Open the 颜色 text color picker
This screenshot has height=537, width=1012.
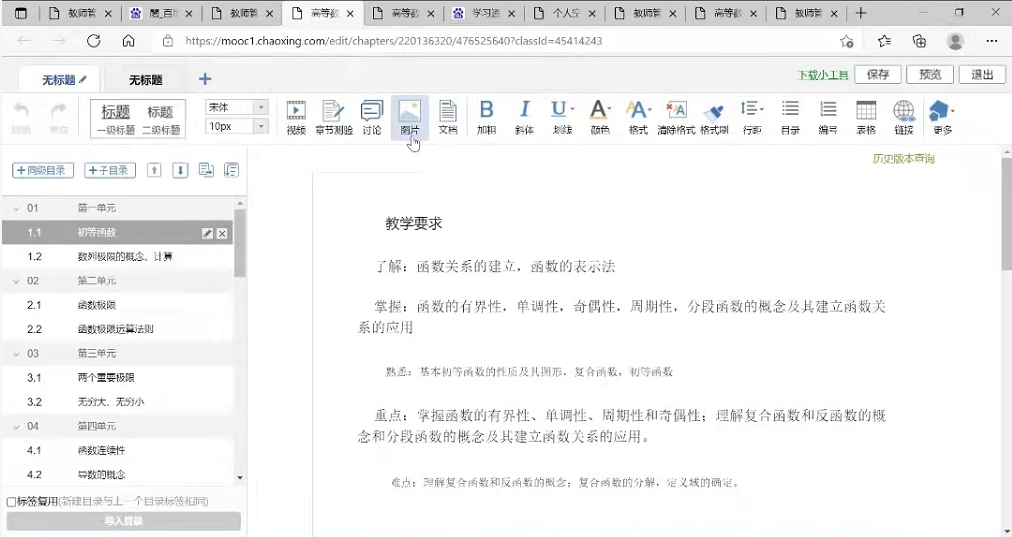599,117
